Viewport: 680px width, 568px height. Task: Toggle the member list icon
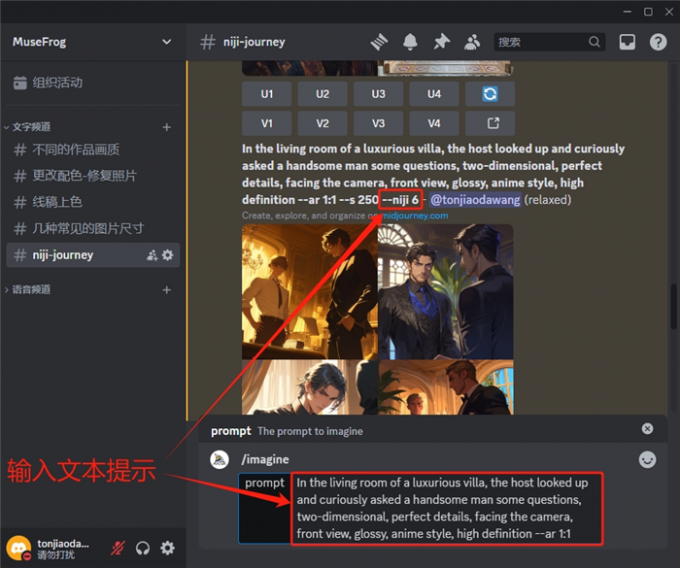coord(472,42)
